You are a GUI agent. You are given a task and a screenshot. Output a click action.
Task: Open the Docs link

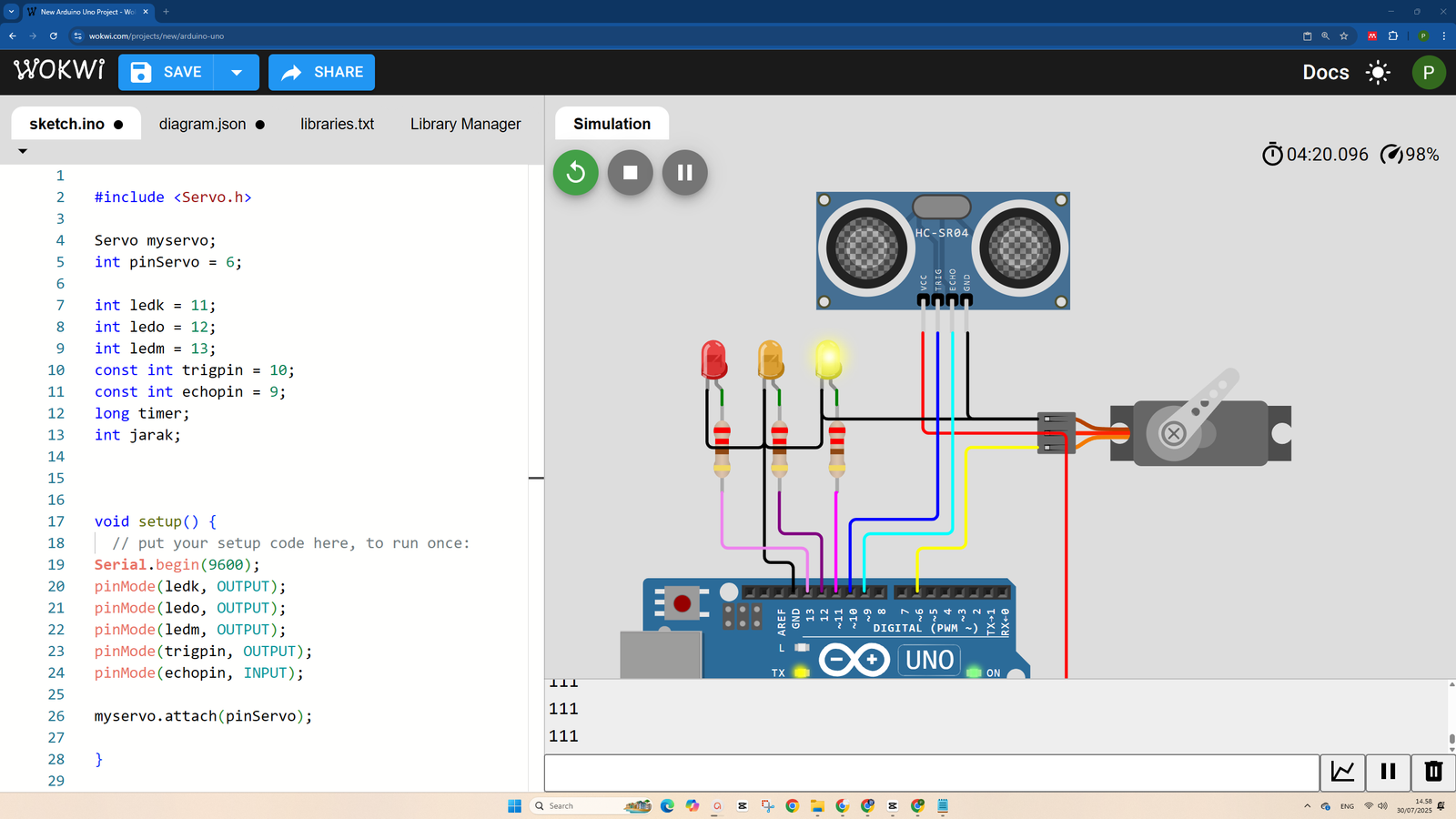(1325, 73)
